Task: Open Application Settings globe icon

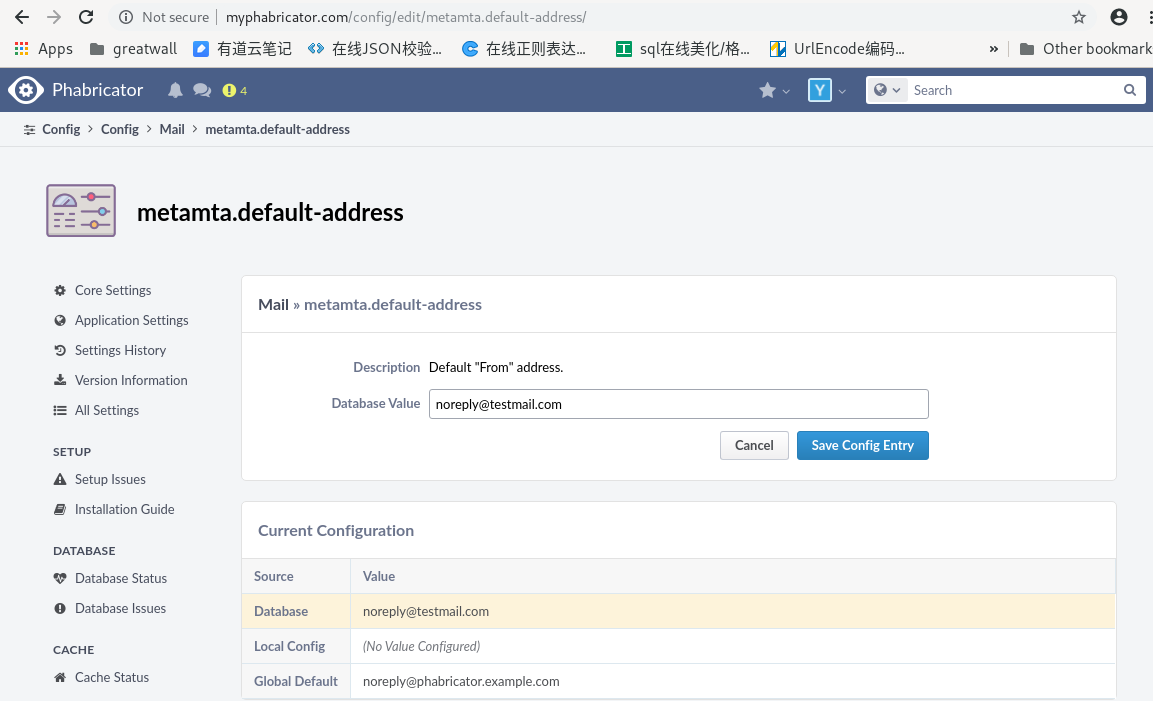Action: [59, 320]
